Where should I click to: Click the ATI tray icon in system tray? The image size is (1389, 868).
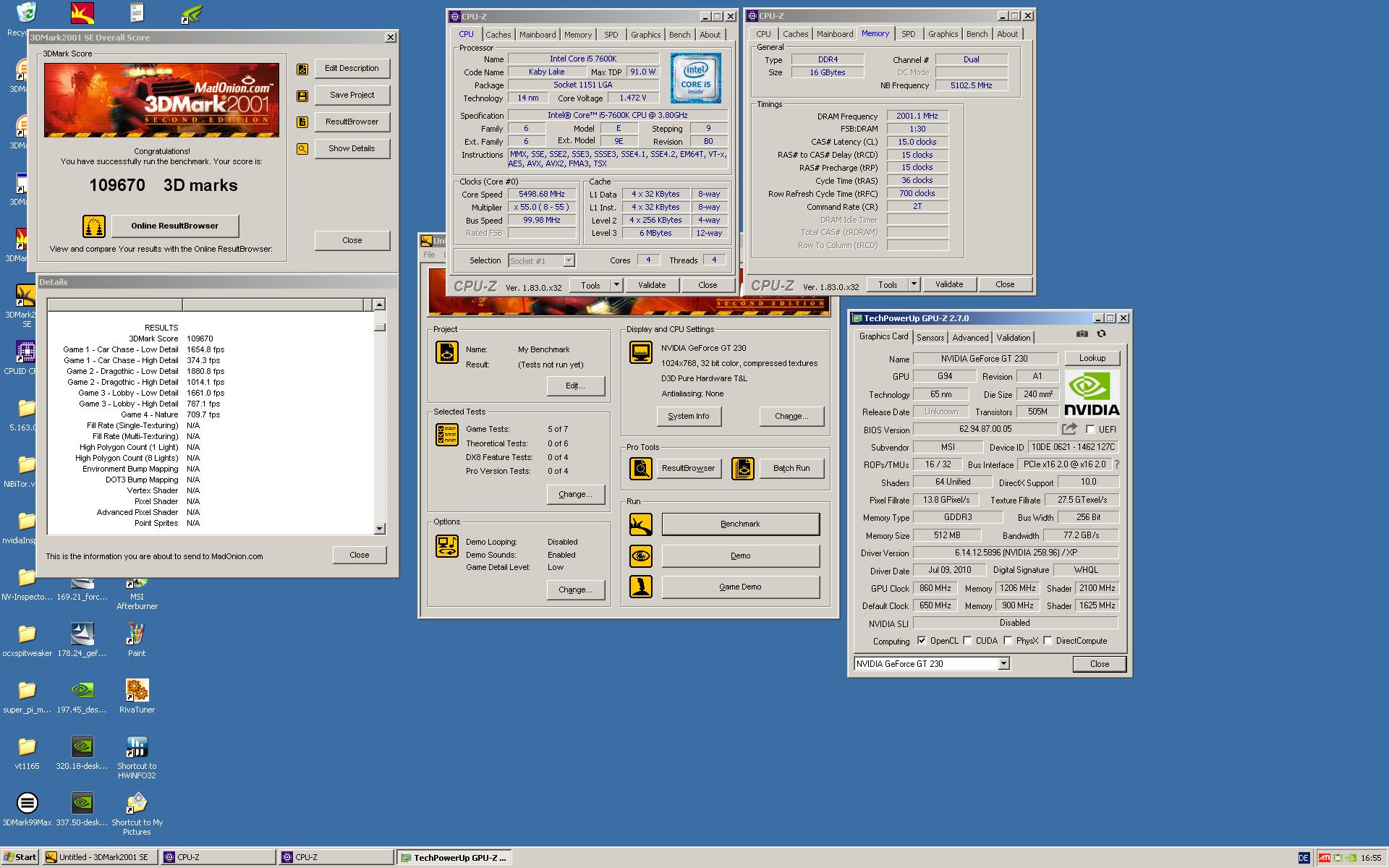pyautogui.click(x=1324, y=859)
